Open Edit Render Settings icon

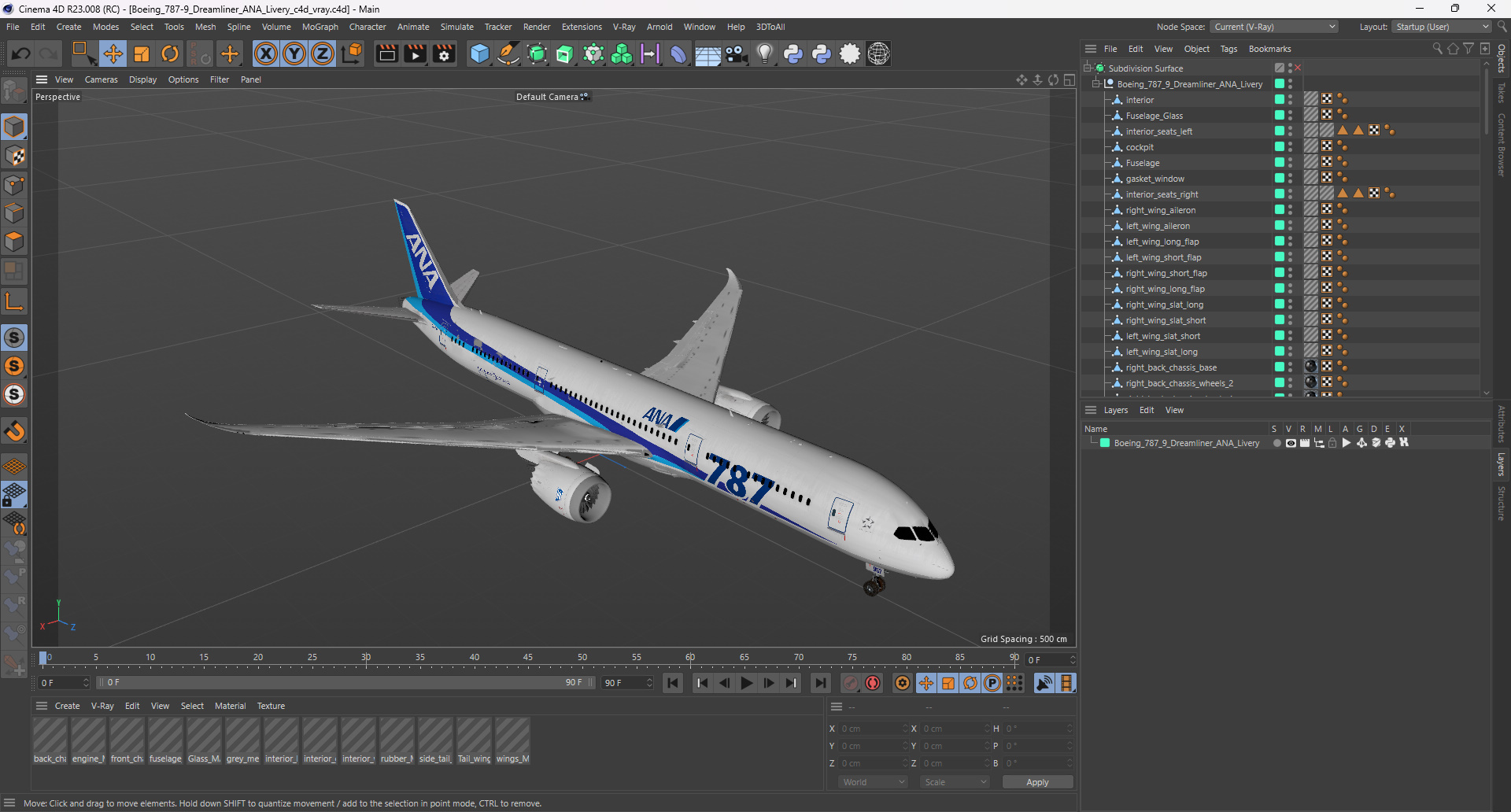pos(445,54)
